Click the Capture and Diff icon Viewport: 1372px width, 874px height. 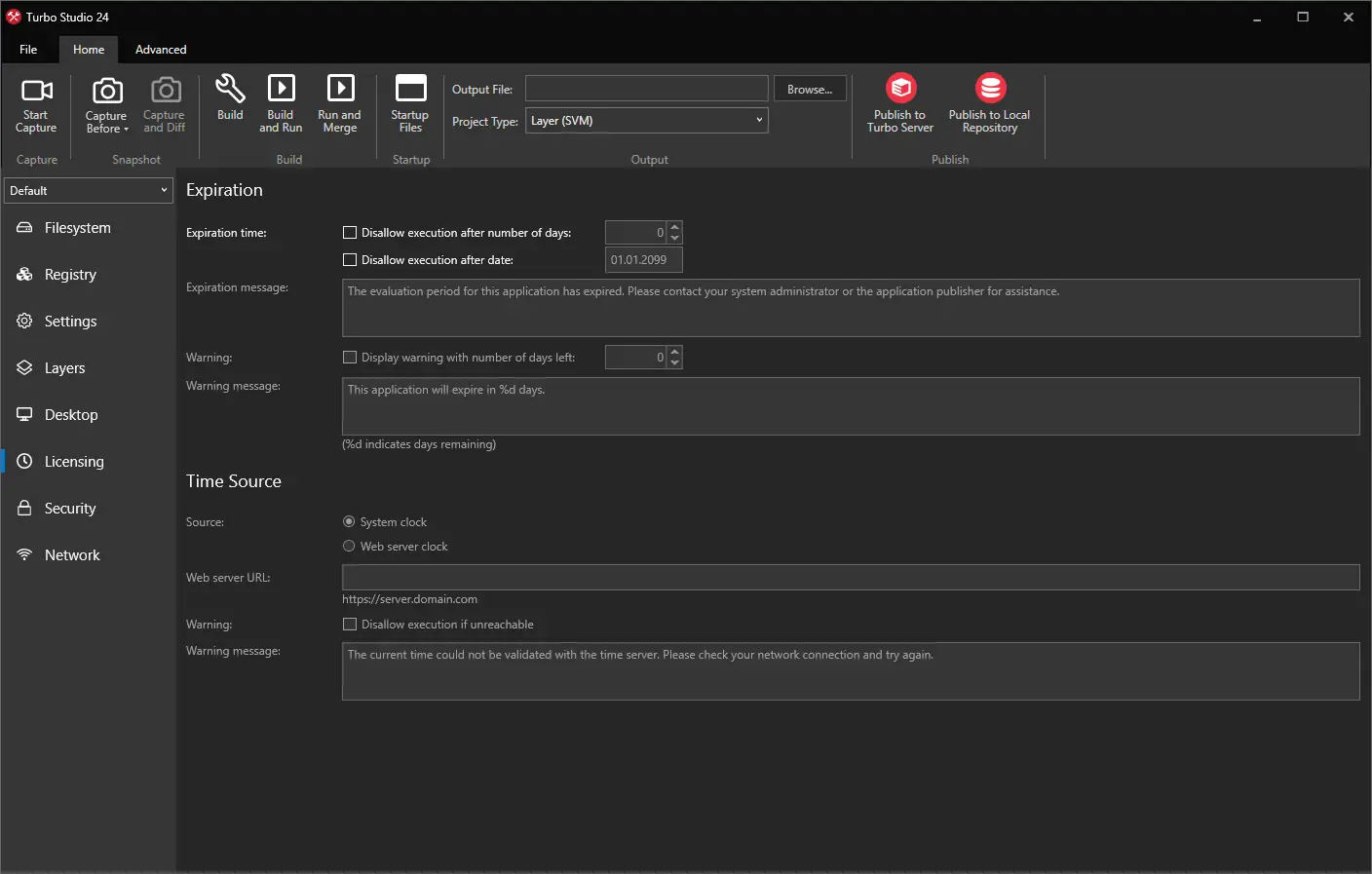point(166,91)
